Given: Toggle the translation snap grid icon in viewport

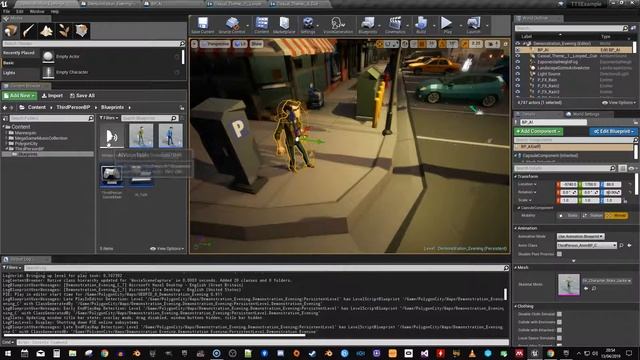Looking at the screenshot, I should tap(422, 44).
